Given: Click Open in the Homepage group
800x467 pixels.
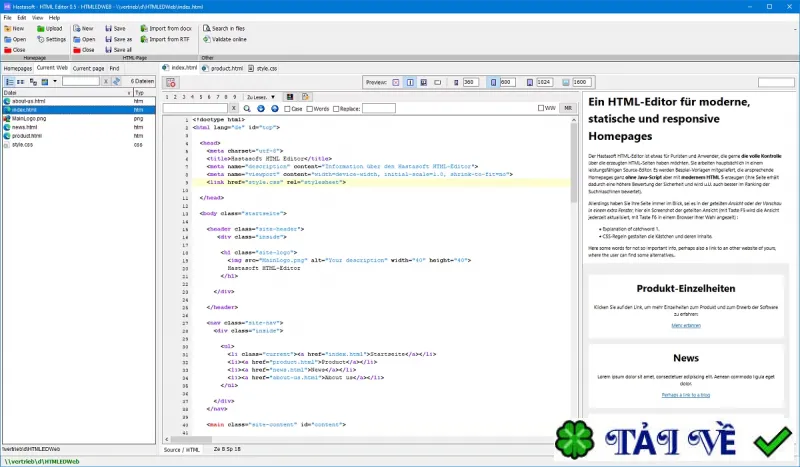Looking at the screenshot, I should pyautogui.click(x=15, y=39).
